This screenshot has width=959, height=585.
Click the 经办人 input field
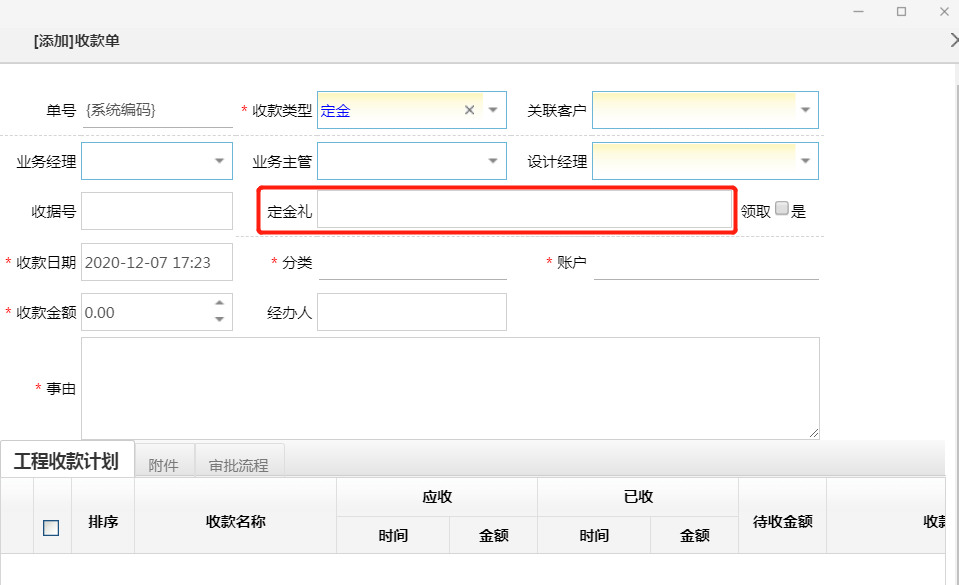pos(411,312)
